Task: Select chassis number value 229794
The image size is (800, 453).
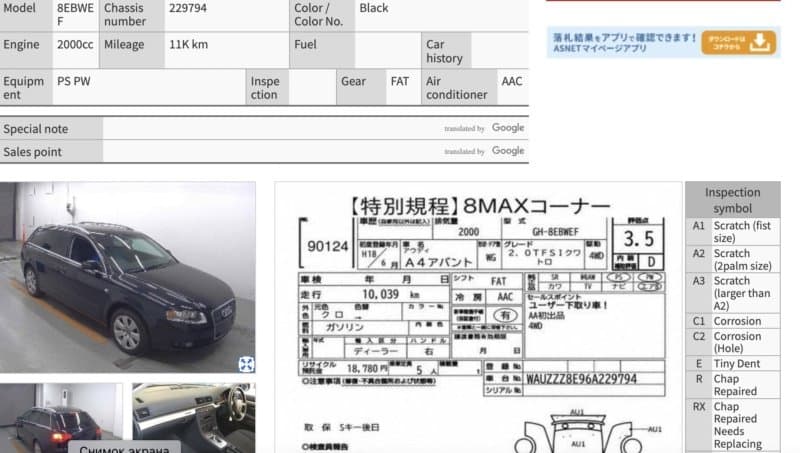Action: coord(188,8)
